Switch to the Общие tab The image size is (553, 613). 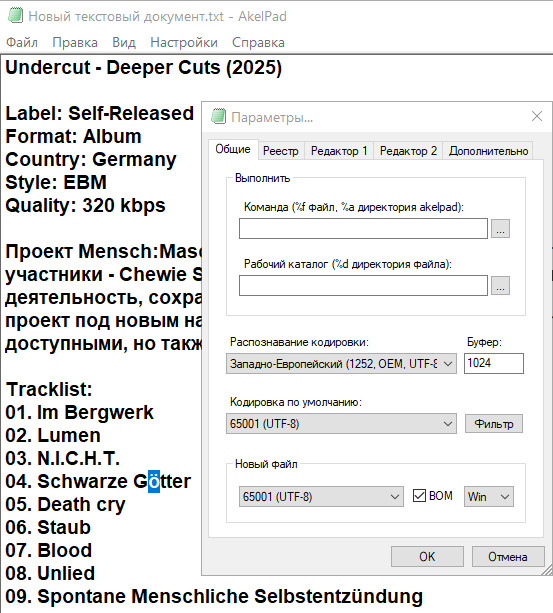(x=233, y=149)
